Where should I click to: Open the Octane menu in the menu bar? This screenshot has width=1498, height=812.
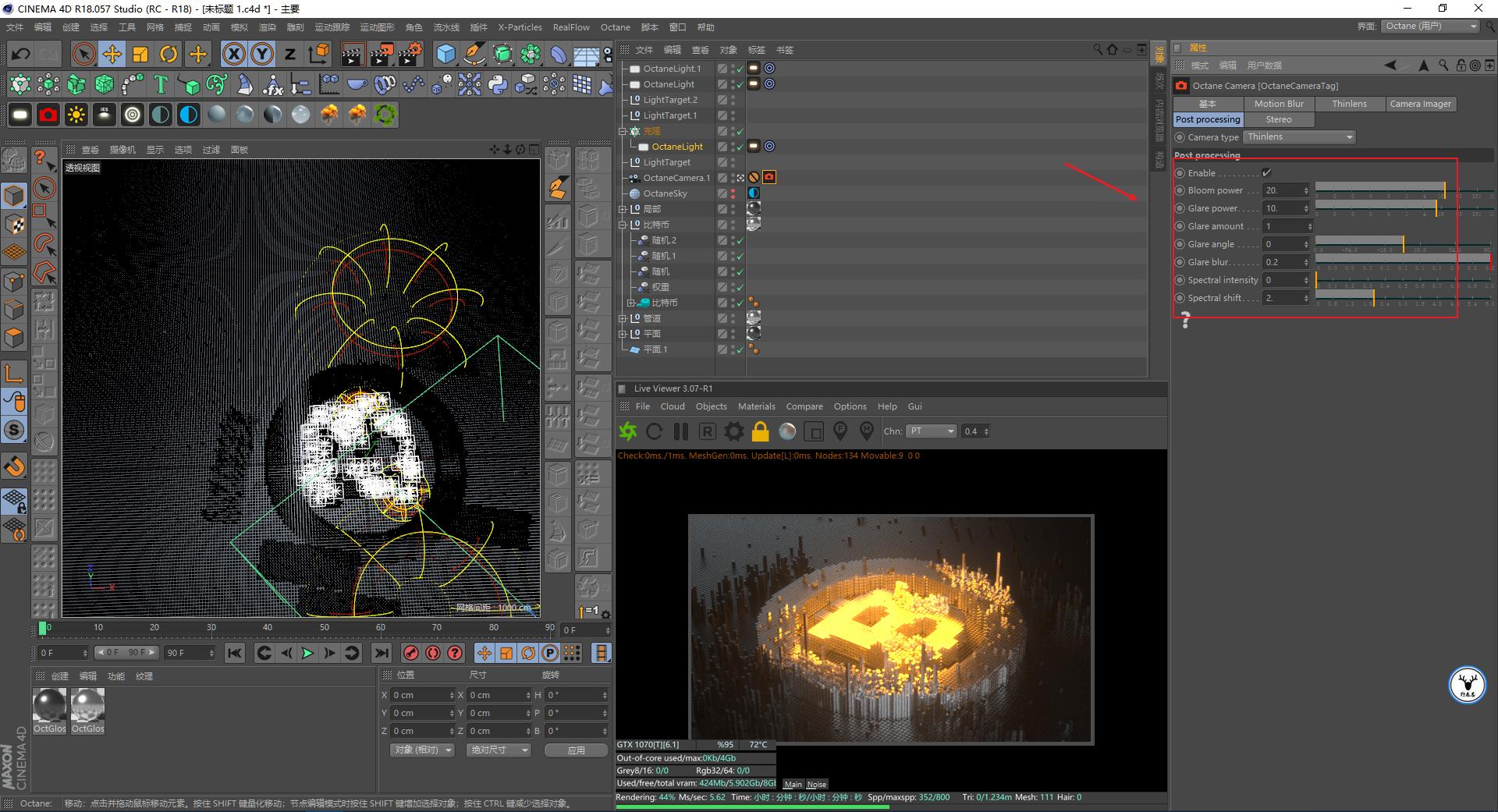tap(615, 27)
